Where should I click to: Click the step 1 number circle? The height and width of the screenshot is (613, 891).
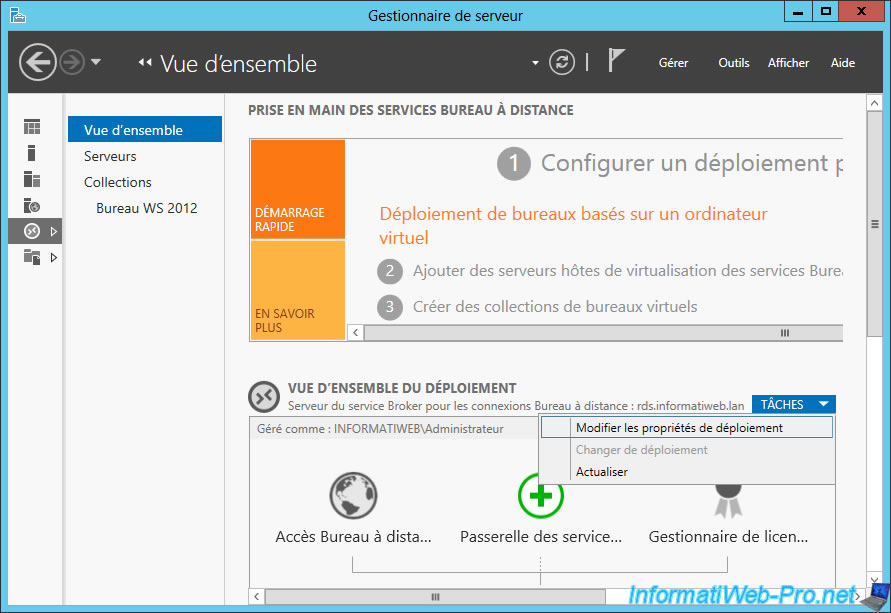(x=514, y=164)
